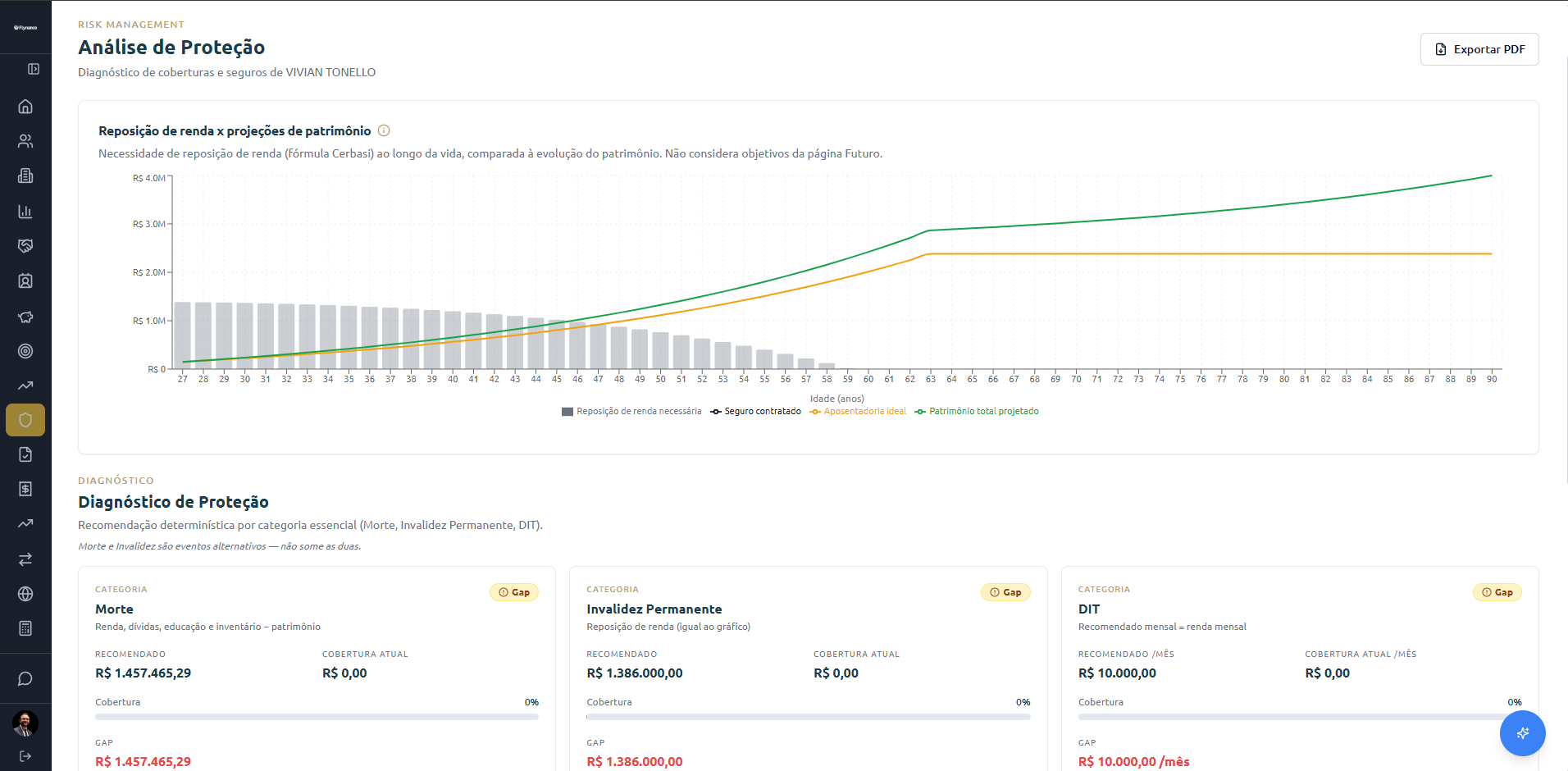Image resolution: width=1568 pixels, height=771 pixels.
Task: Click the blue AI assistant floating button
Action: point(1523,733)
